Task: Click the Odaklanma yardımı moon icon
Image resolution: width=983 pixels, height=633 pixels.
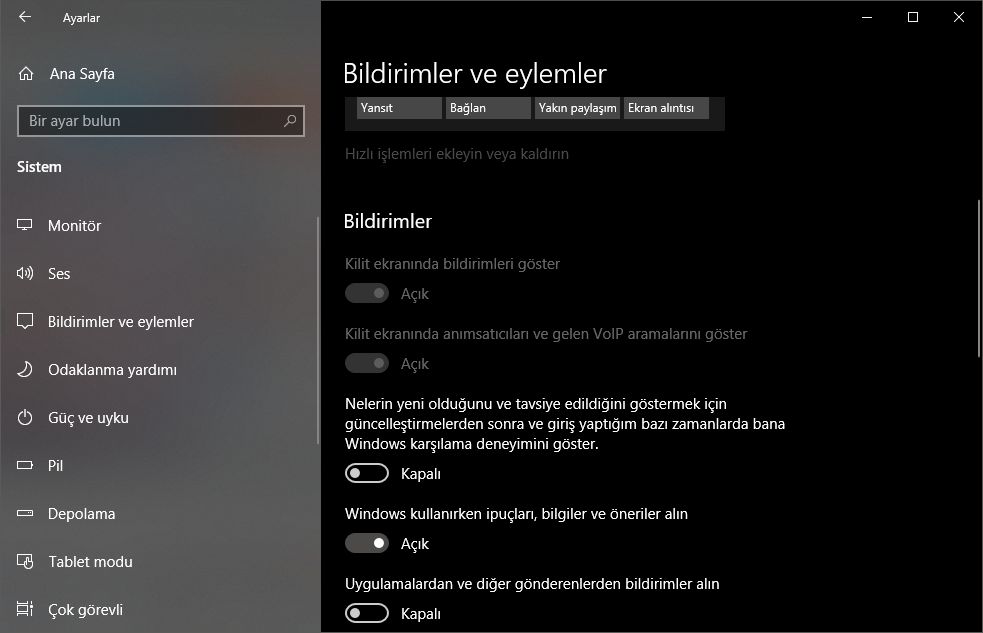Action: pos(24,369)
